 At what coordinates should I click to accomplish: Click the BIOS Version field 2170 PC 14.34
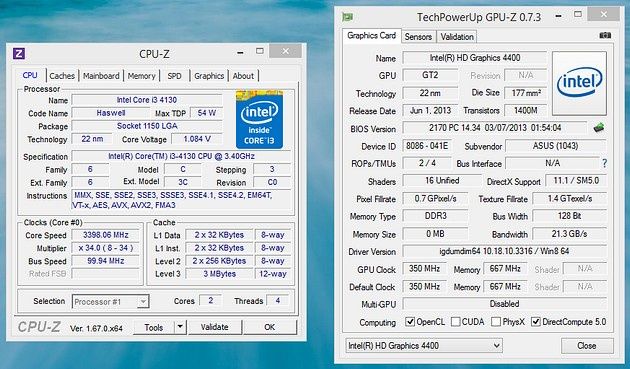click(495, 128)
